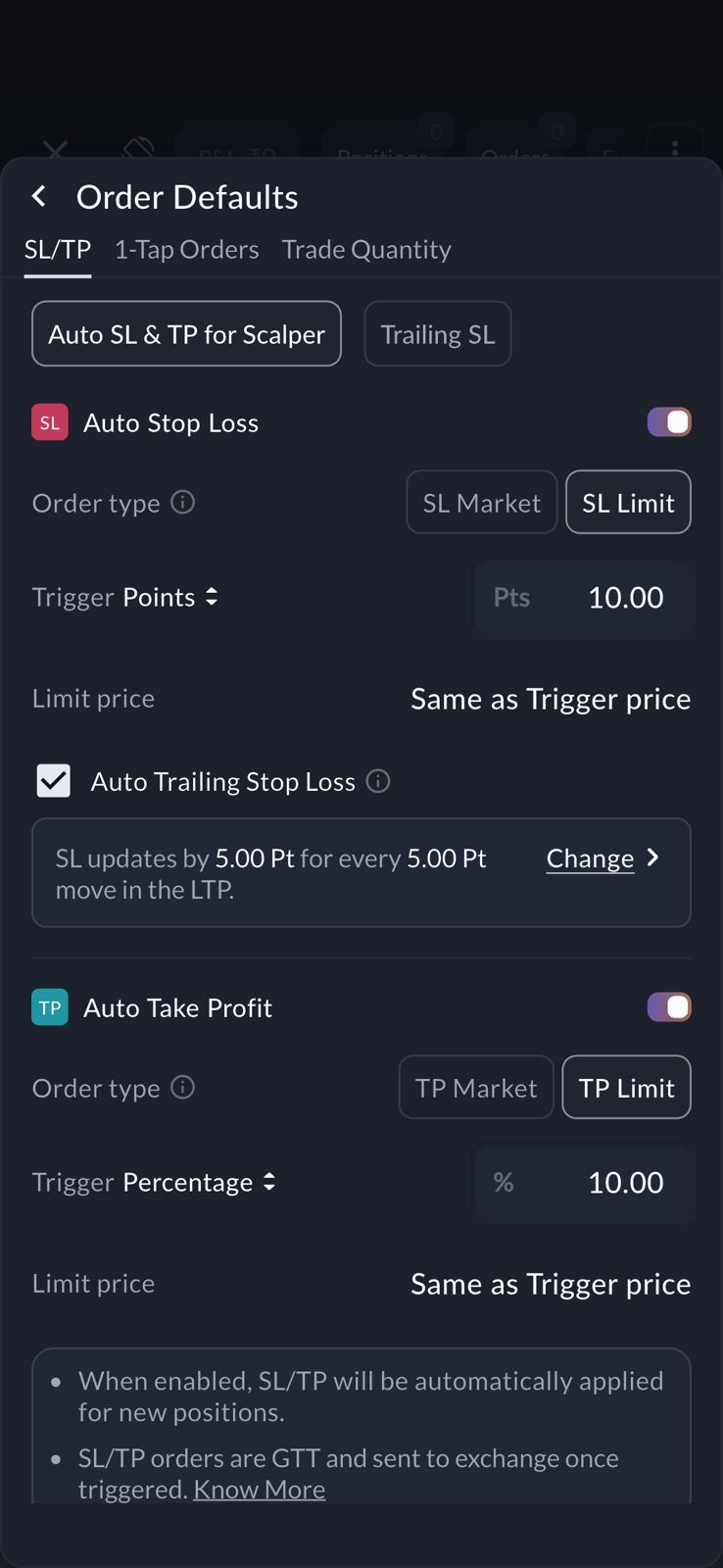
Task: Open the Trigger Points unit dropdown
Action: click(169, 597)
